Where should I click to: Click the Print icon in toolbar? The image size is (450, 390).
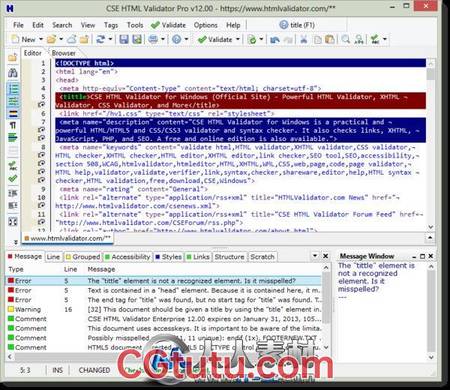click(x=153, y=39)
